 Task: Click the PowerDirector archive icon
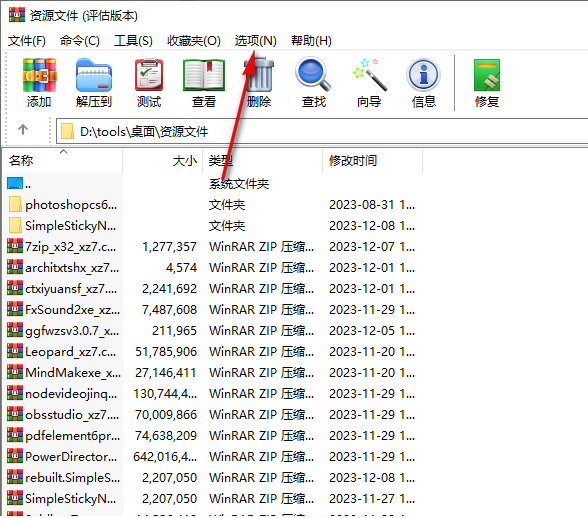15,456
